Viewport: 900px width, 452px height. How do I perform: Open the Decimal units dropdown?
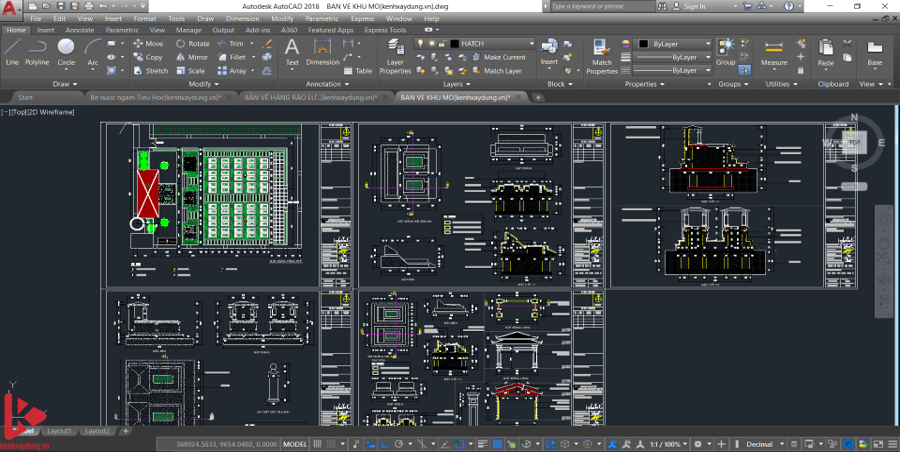[763, 444]
